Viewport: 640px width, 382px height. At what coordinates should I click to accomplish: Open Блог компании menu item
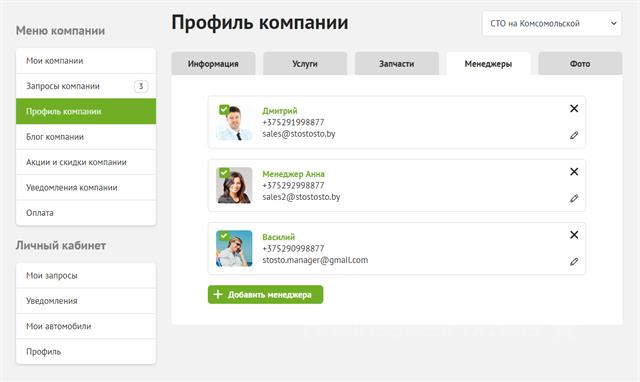point(86,137)
